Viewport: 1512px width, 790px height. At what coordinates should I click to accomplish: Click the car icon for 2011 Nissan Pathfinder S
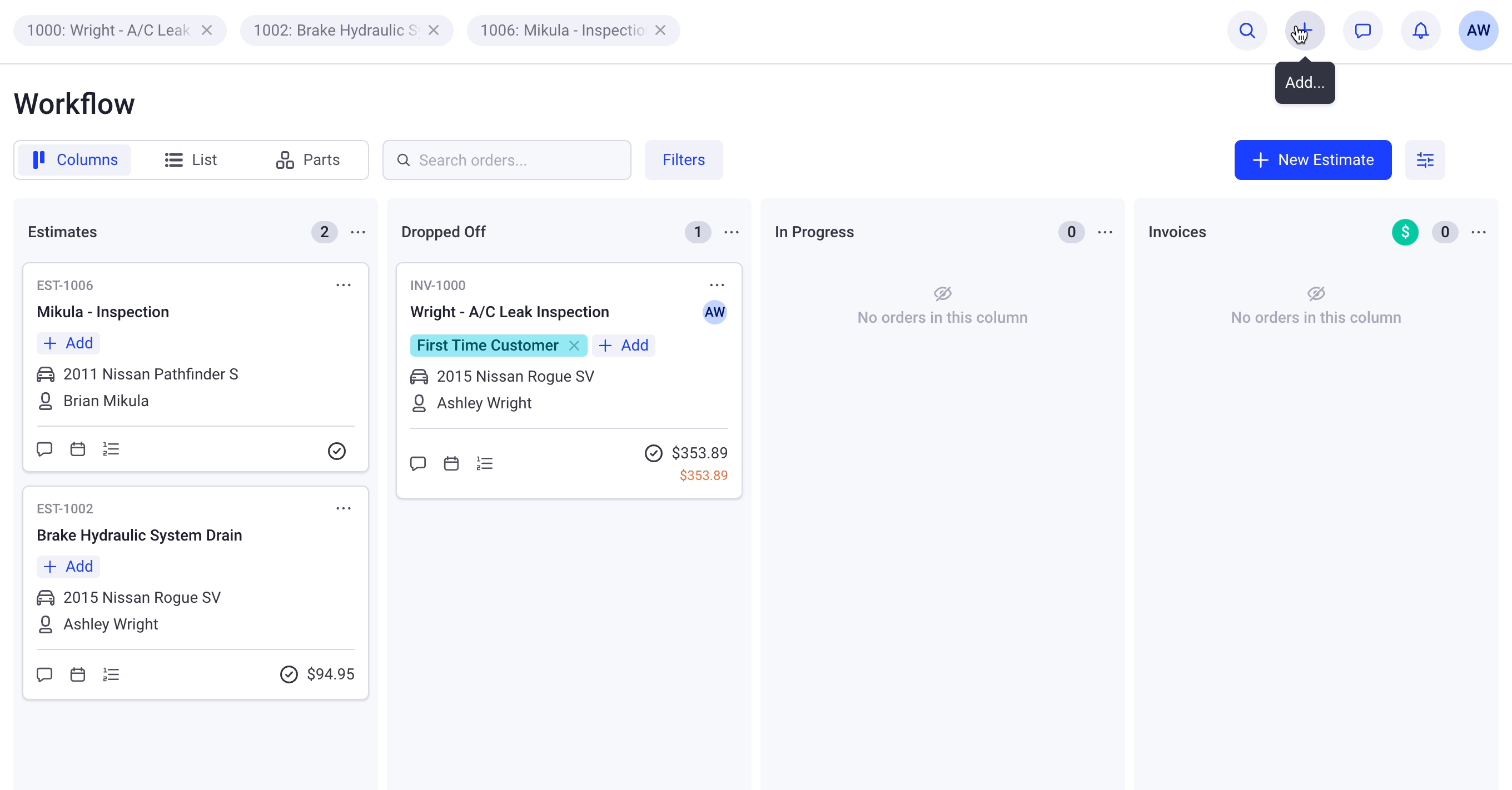45,374
